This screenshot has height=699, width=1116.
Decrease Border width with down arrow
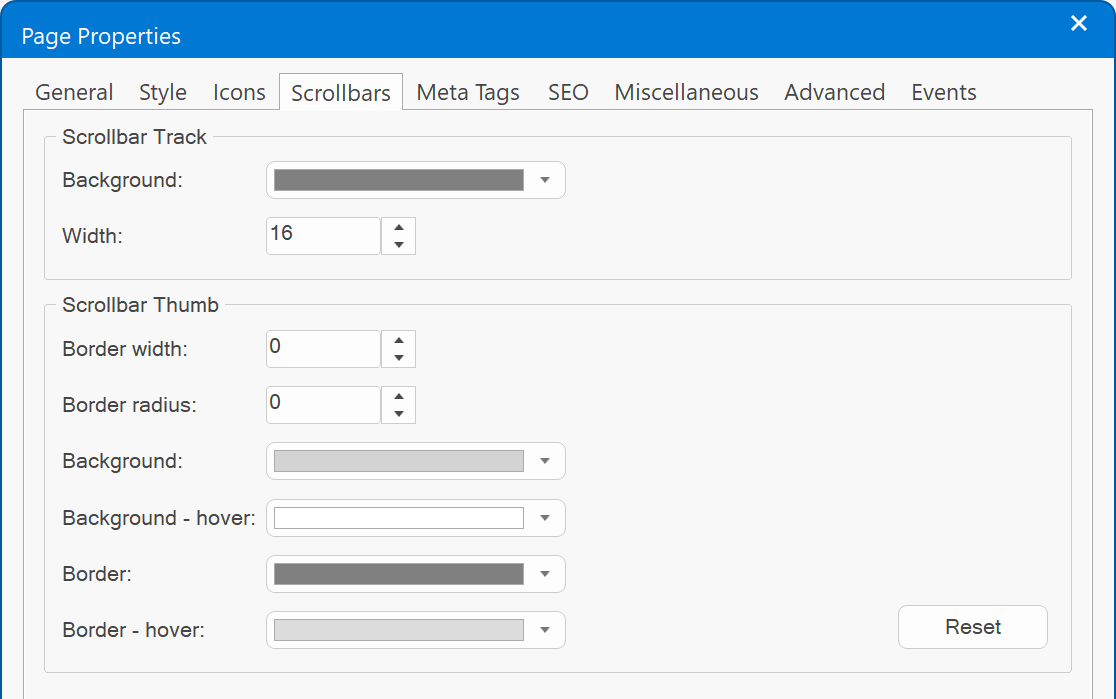click(399, 358)
